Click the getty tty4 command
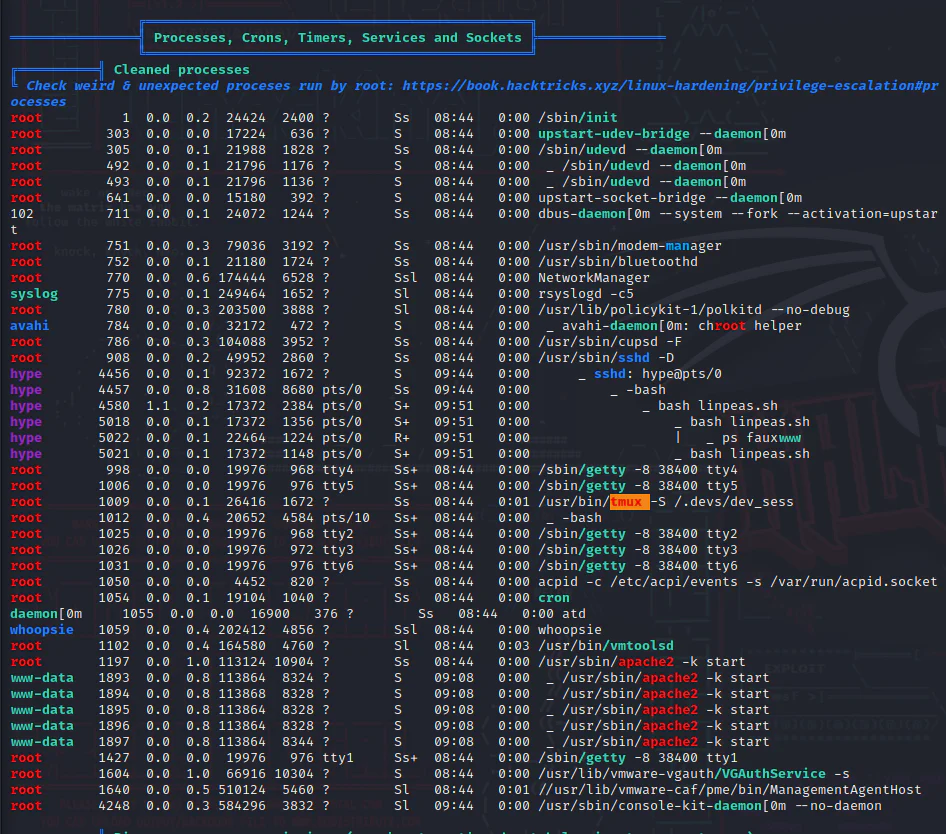946x834 pixels. (638, 470)
